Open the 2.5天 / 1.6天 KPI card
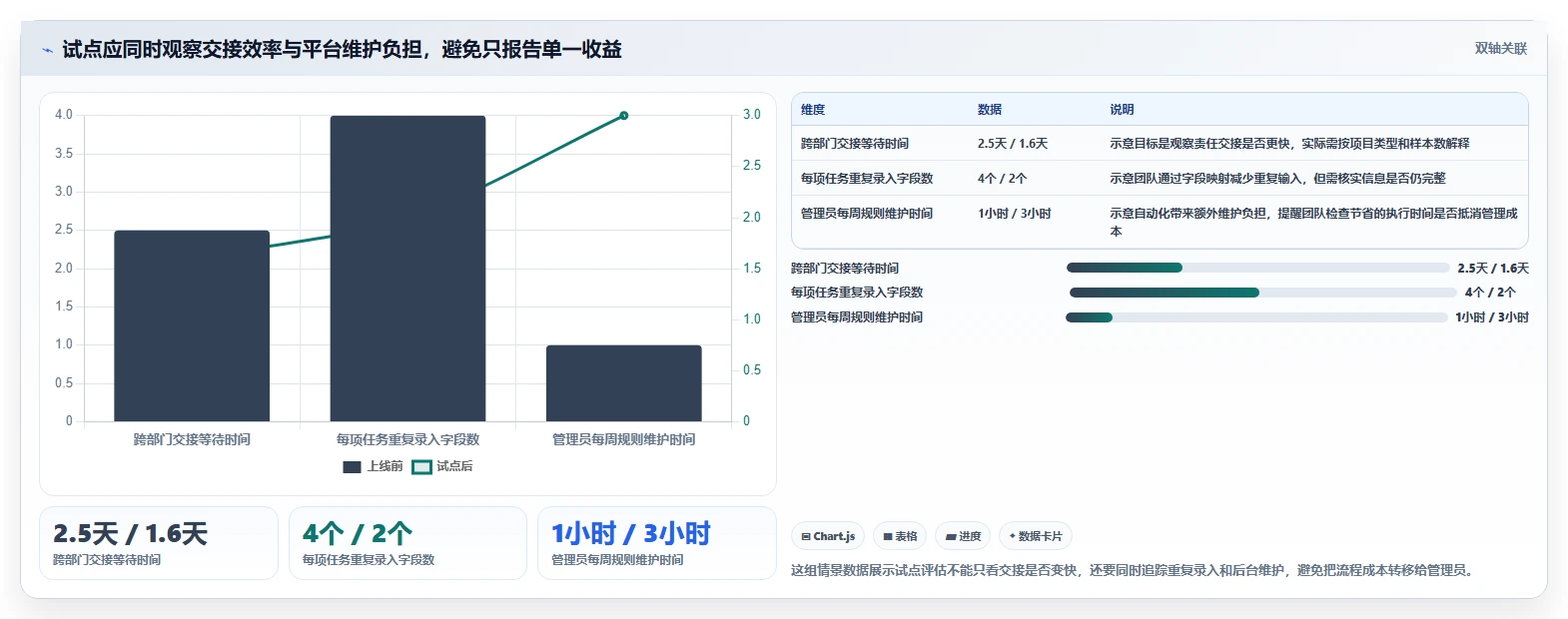The width and height of the screenshot is (1568, 619). point(159,543)
